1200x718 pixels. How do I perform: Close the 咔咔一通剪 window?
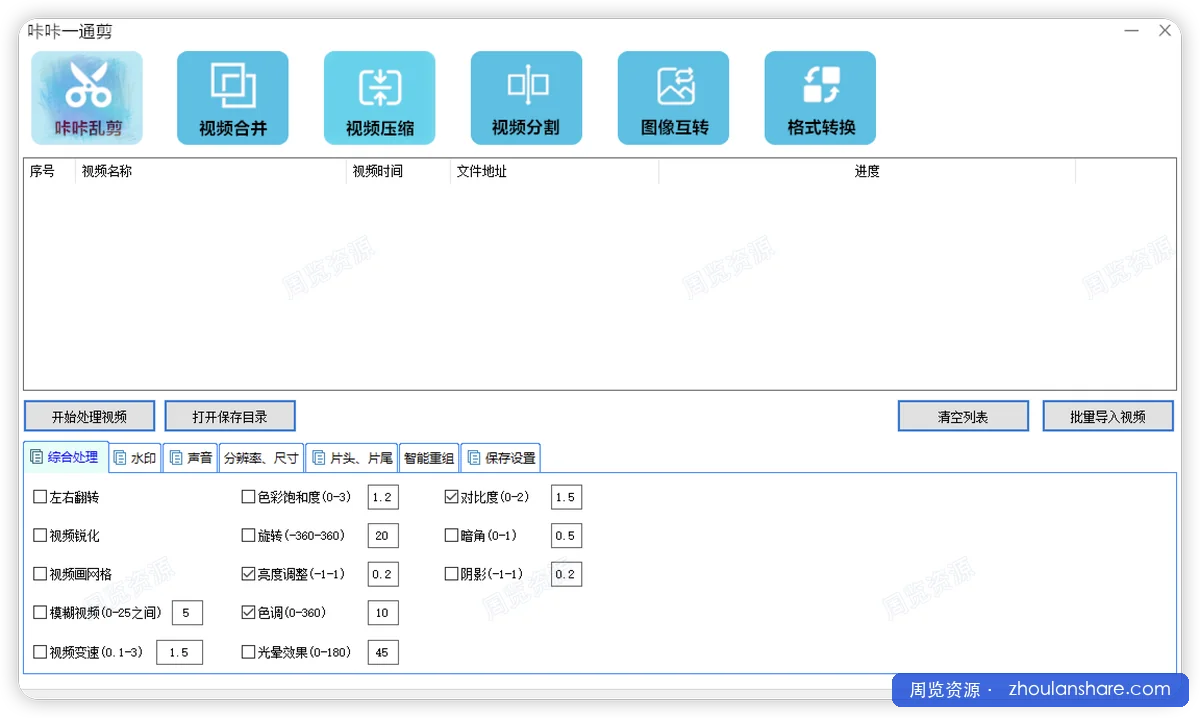[1165, 31]
